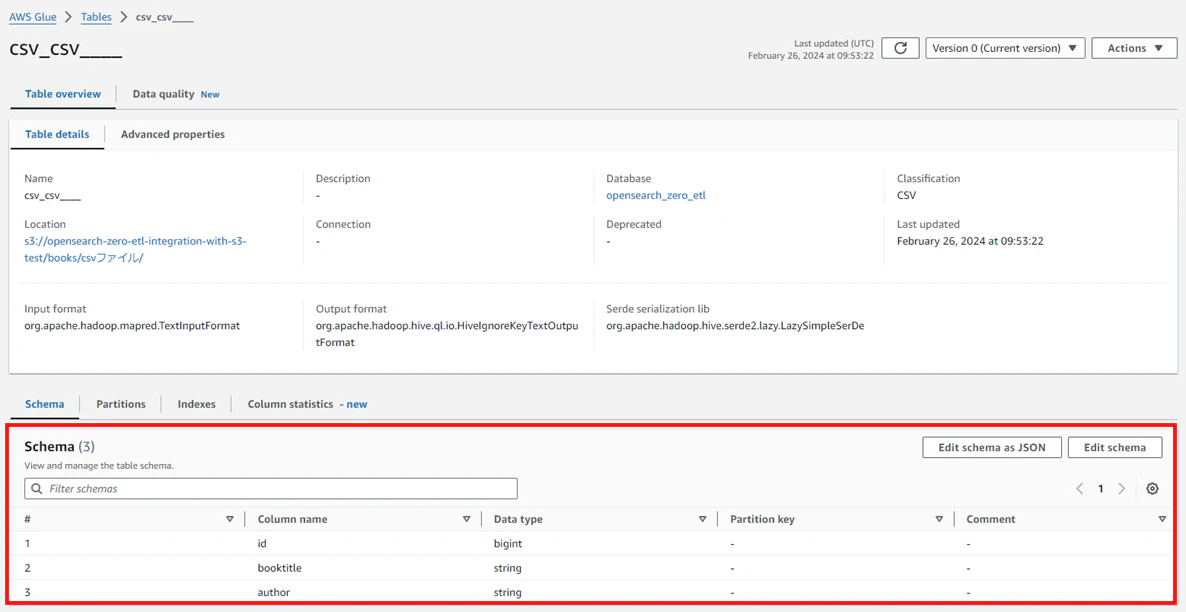Sort by the Comment column header
This screenshot has height=612, width=1186.
pos(1162,519)
